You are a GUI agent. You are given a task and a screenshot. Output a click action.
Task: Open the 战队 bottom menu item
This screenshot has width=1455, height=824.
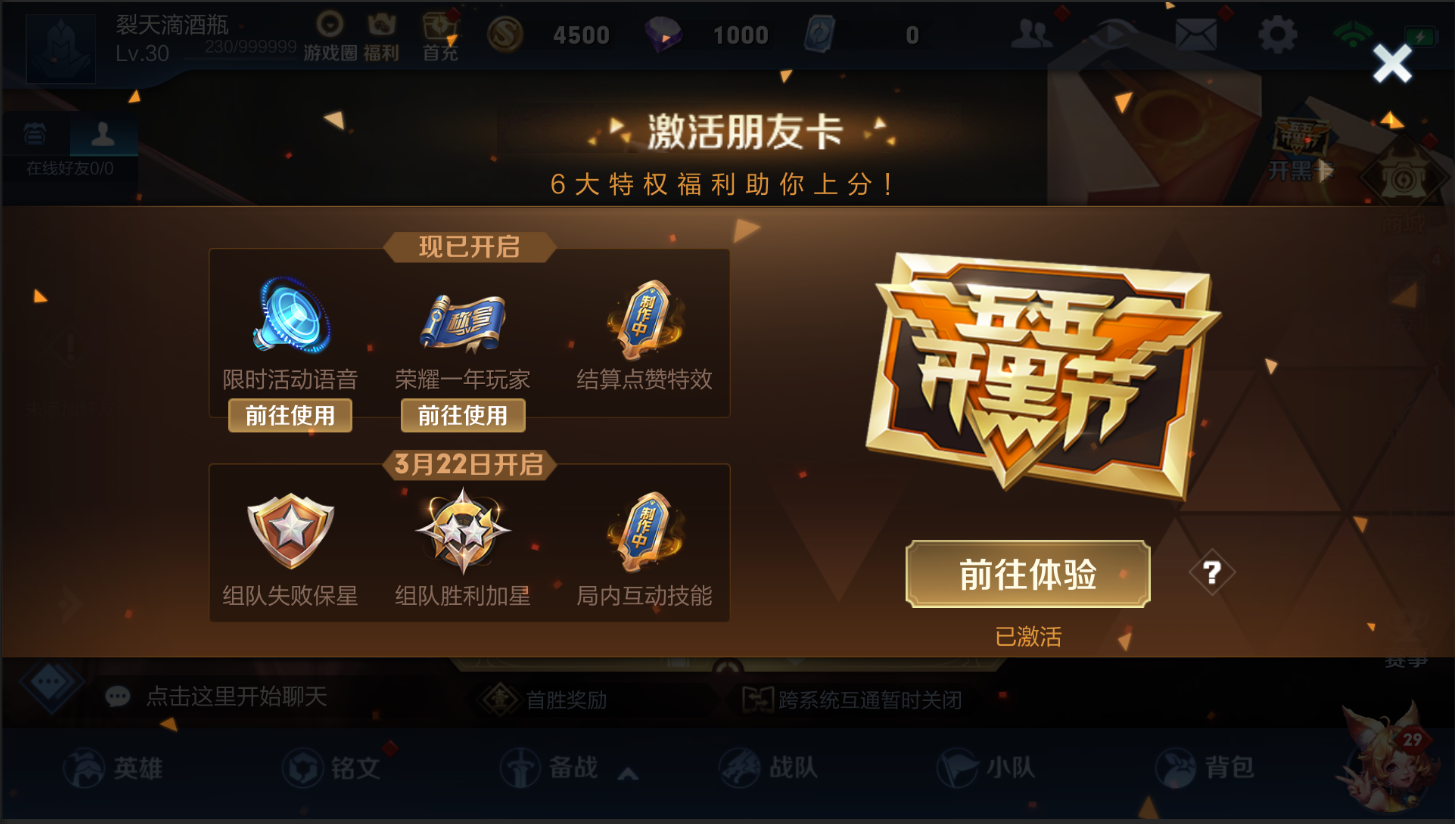[x=768, y=768]
